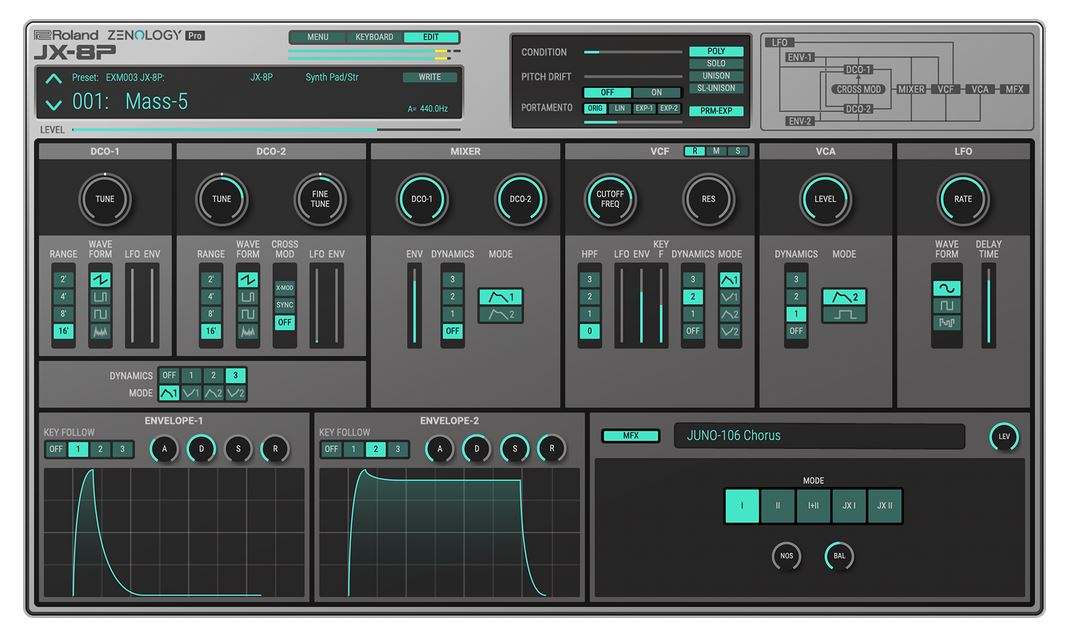1070x636 pixels.
Task: Select Mixer envelope mode 1 icon
Action: point(501,297)
